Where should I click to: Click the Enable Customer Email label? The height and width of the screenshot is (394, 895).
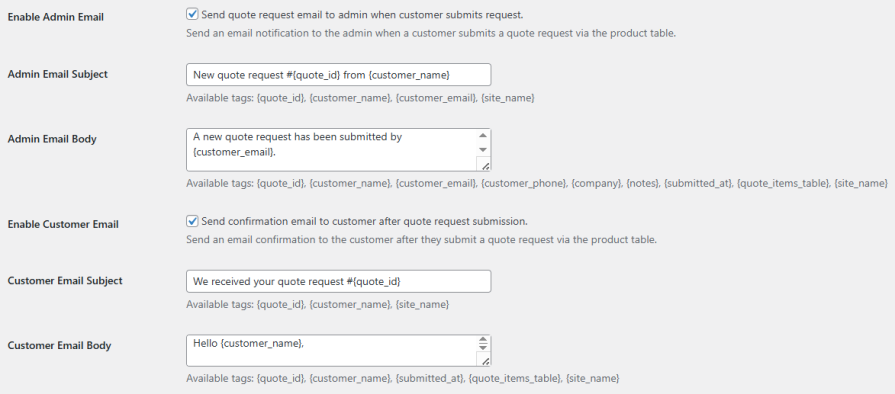coord(63,224)
